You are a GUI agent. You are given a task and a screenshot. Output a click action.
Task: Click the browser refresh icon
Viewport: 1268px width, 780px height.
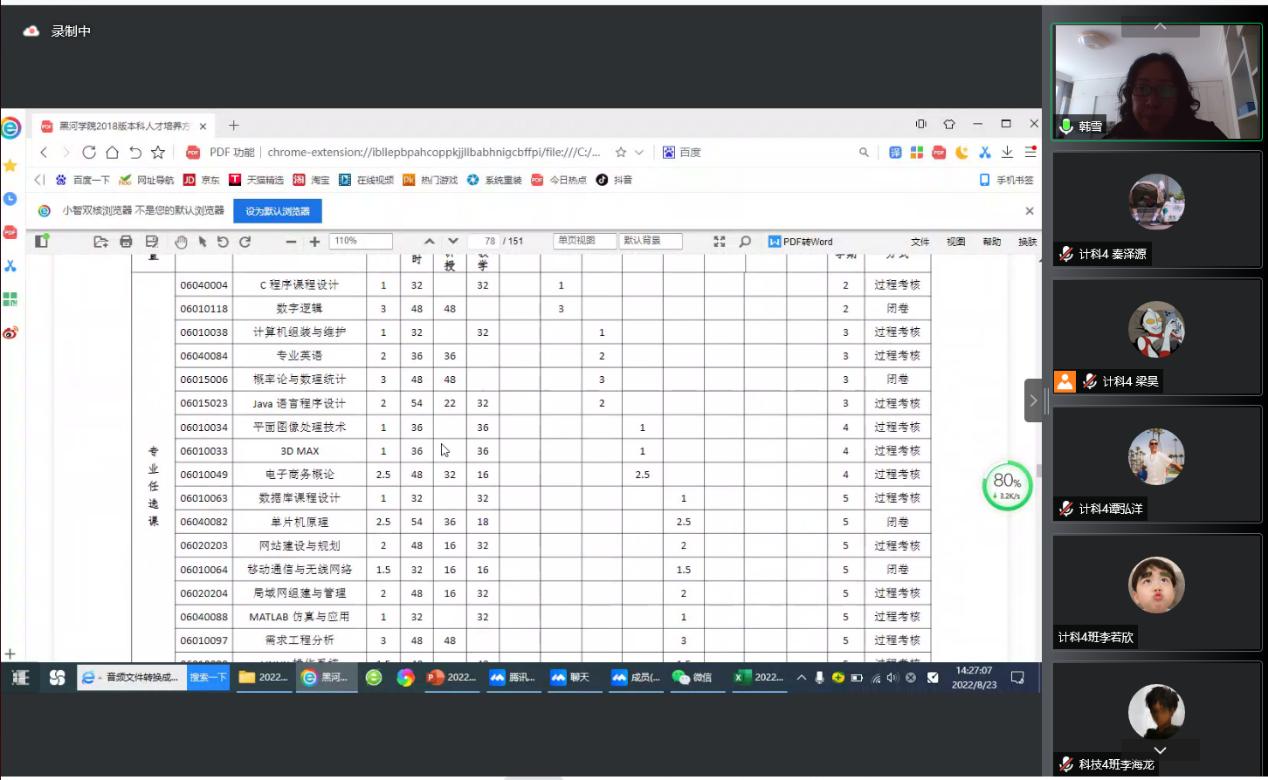click(x=89, y=152)
